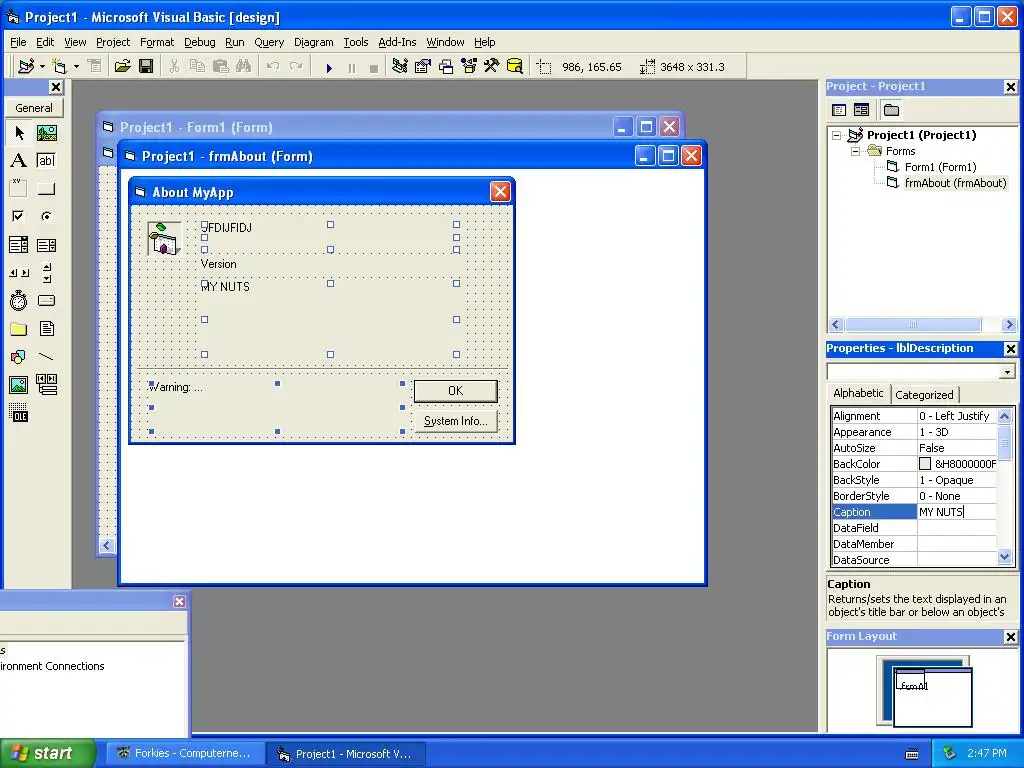Select the CommandButton tool

pos(46,189)
